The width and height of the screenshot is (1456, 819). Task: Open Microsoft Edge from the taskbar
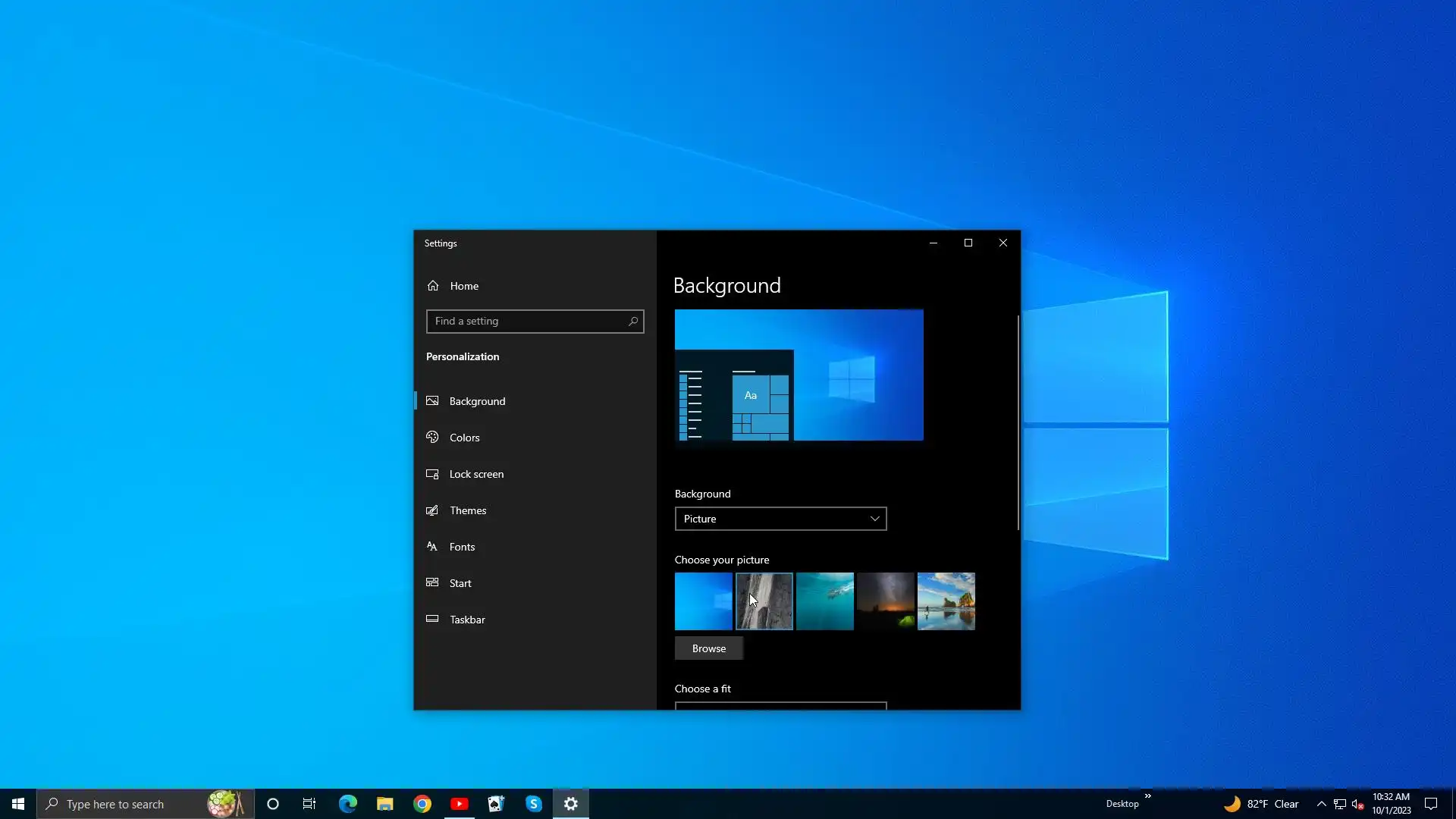click(x=347, y=804)
